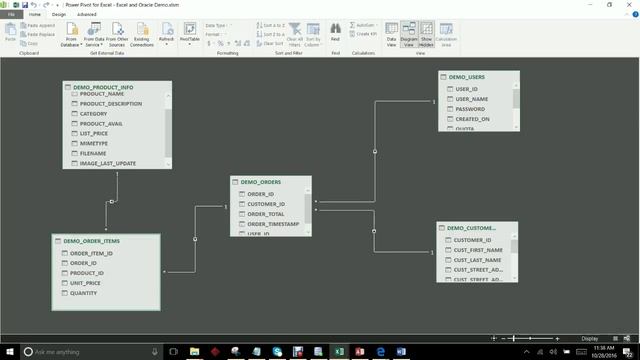Viewport: 640px width, 360px height.
Task: Click the Undo icon in title bar
Action: point(33,5)
